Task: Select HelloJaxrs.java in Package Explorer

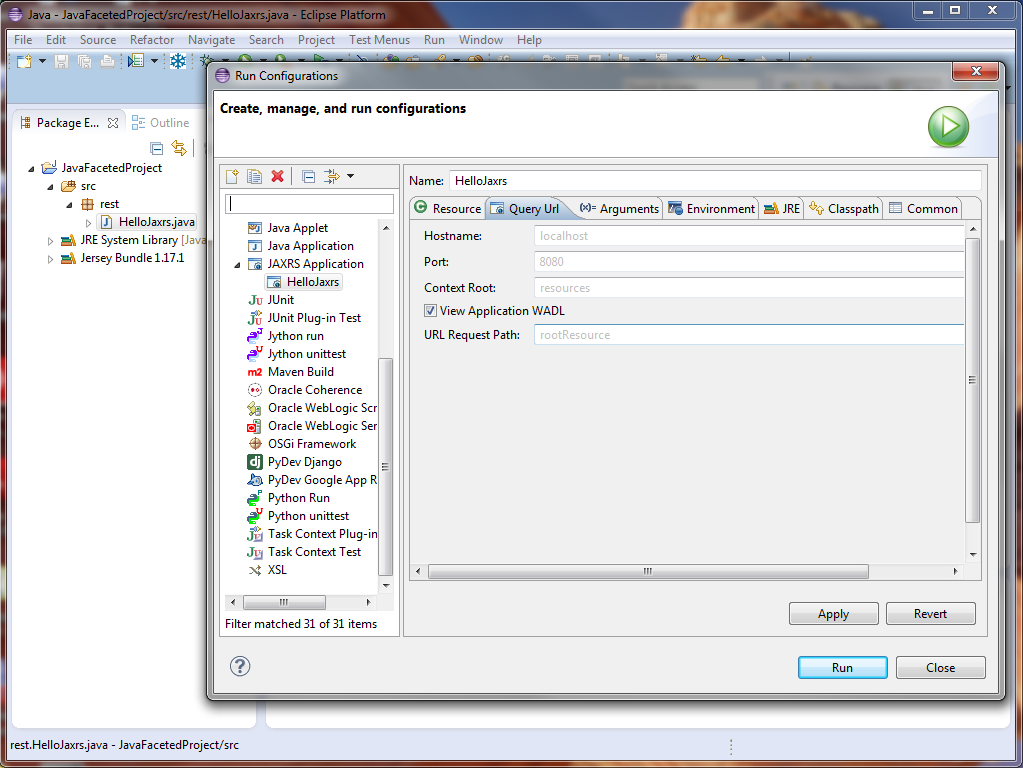Action: tap(148, 222)
